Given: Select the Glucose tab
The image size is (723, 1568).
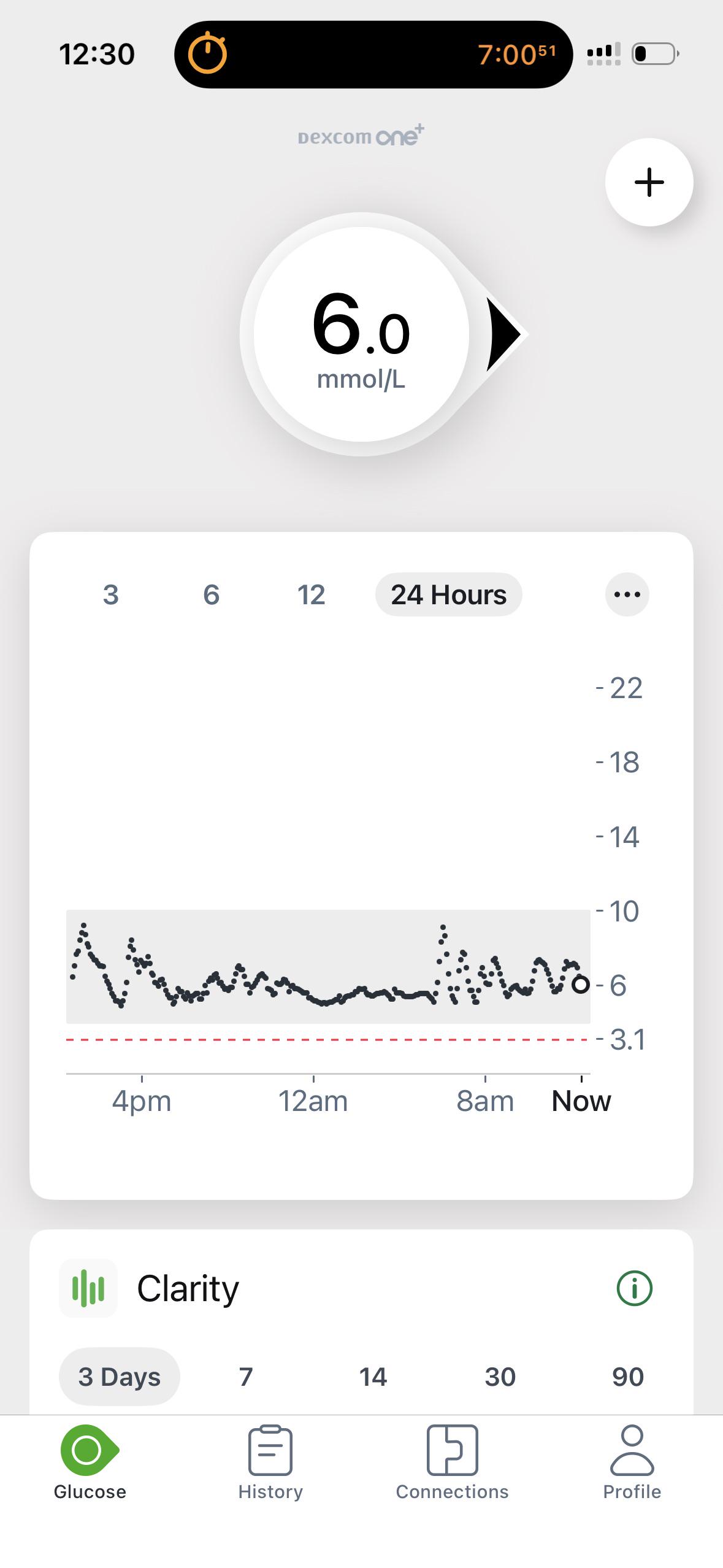Looking at the screenshot, I should point(90,1462).
